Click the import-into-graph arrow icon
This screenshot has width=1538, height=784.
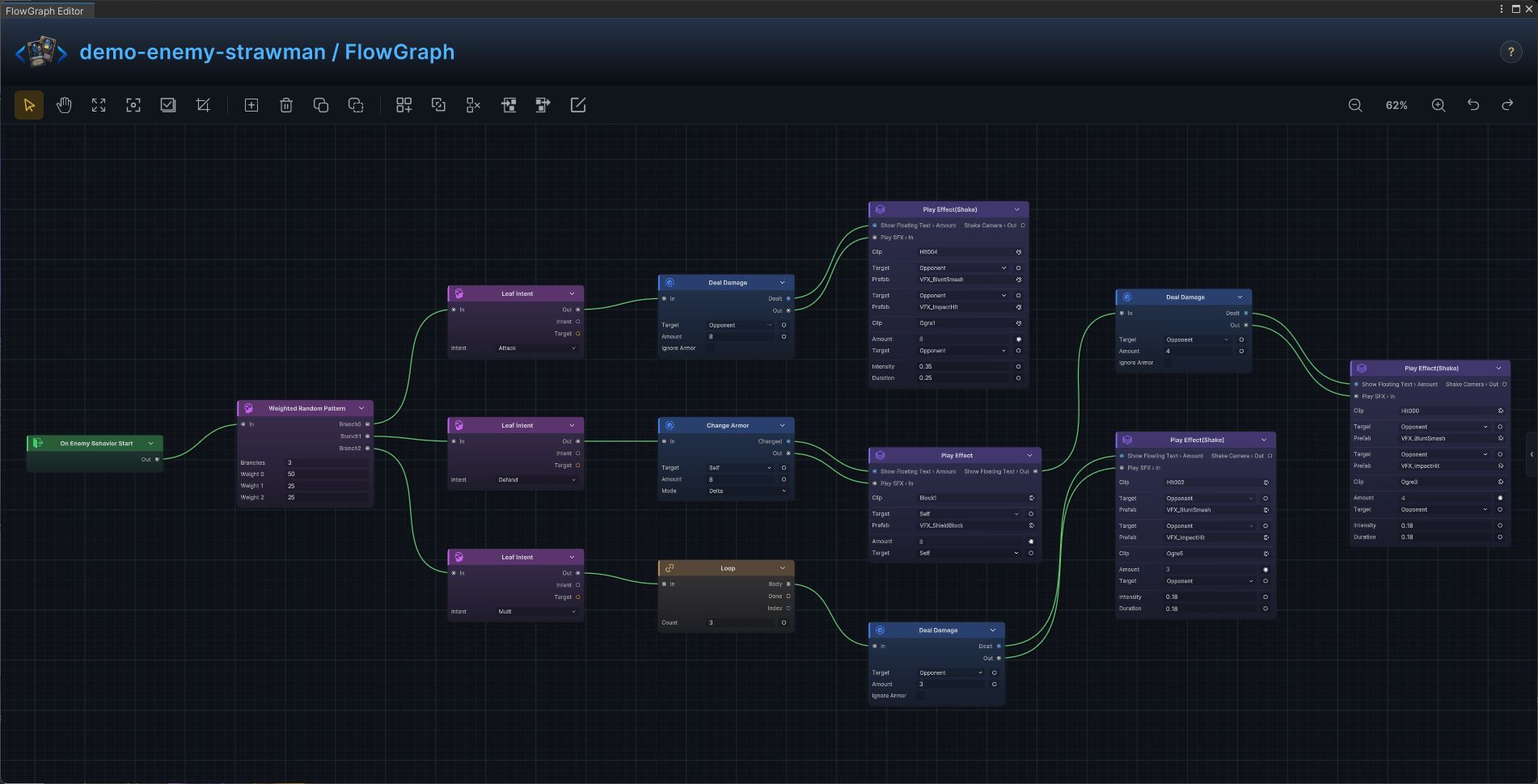[x=509, y=105]
